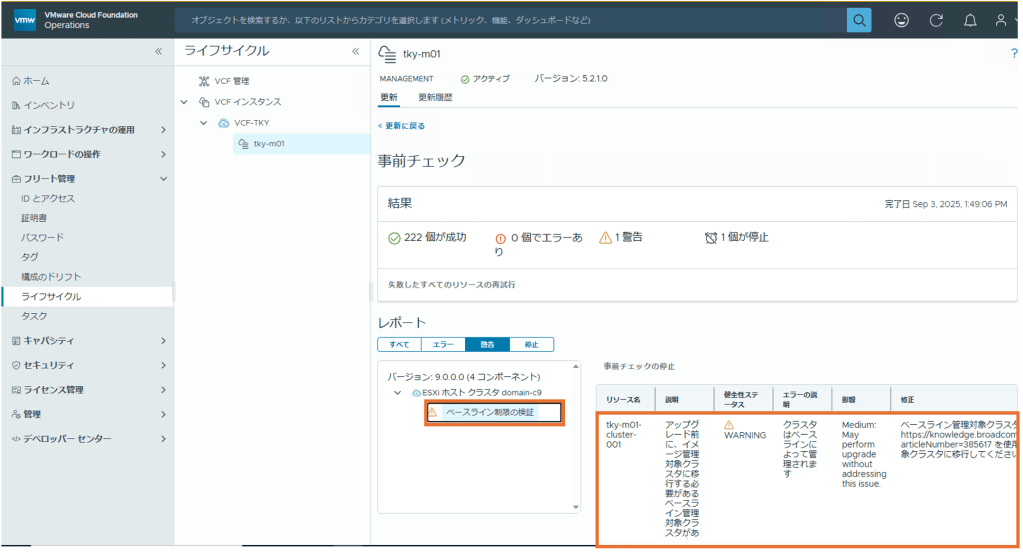This screenshot has width=1023, height=553.
Task: Collapse VCF-TKY tree node
Action: click(204, 123)
